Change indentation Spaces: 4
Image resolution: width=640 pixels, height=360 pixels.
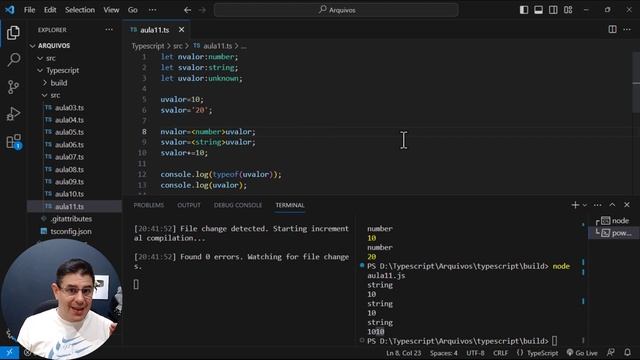pos(444,353)
